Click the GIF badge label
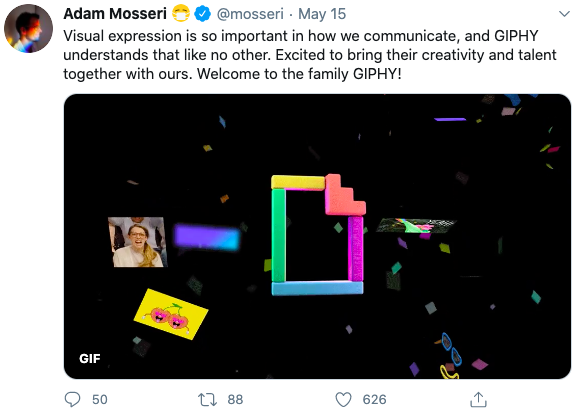This screenshot has height=417, width=585. [90, 358]
